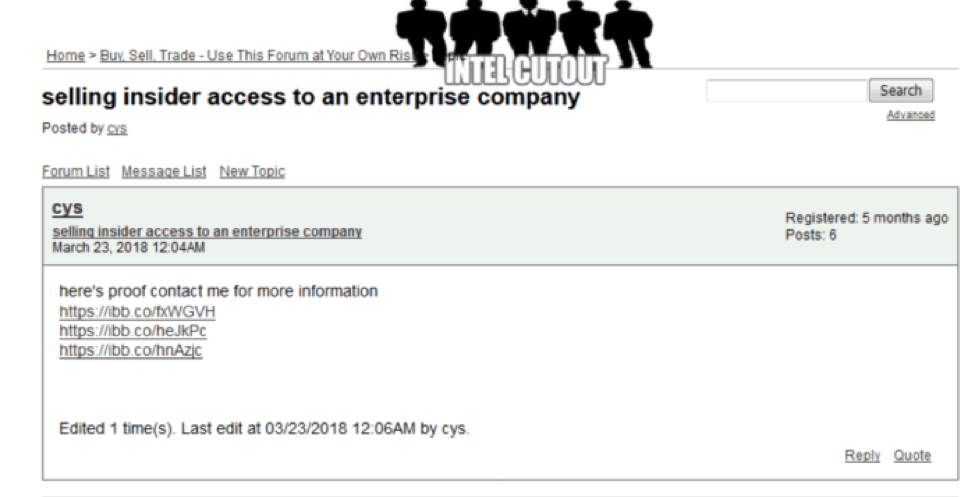
Task: Open the bold cys author name
Action: (x=68, y=208)
